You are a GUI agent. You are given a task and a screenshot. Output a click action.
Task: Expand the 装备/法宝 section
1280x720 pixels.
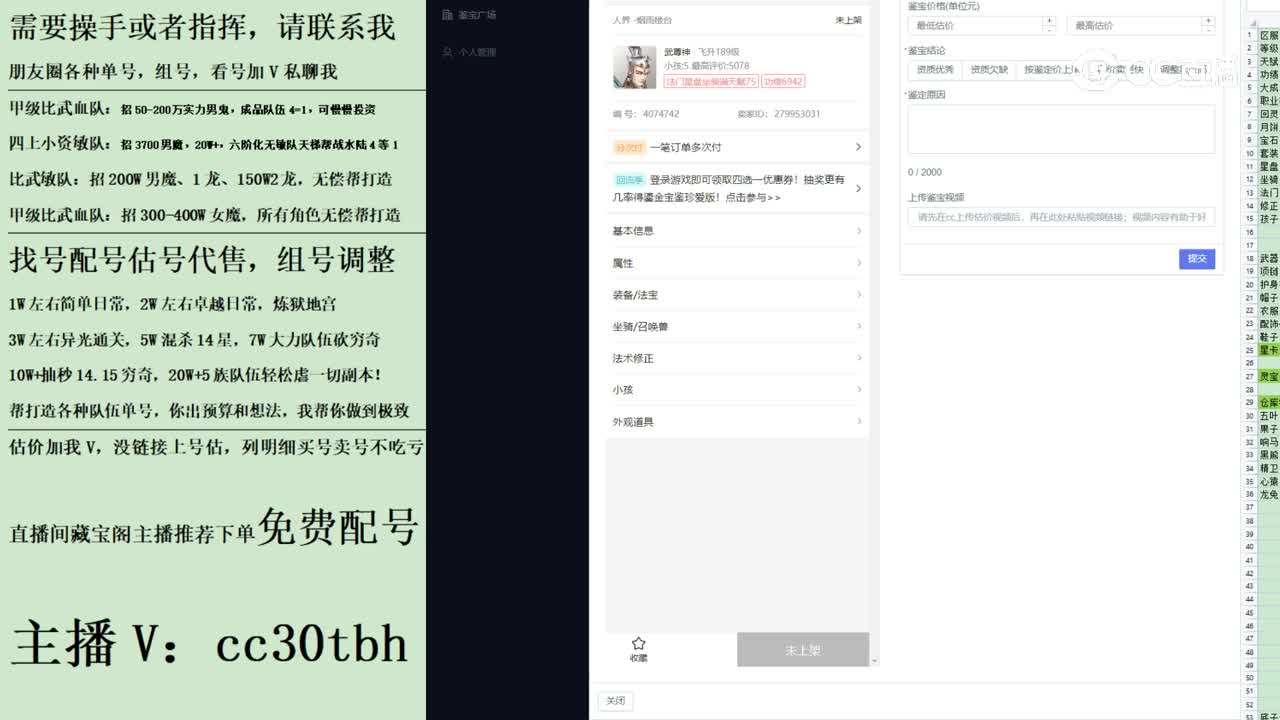tap(737, 295)
